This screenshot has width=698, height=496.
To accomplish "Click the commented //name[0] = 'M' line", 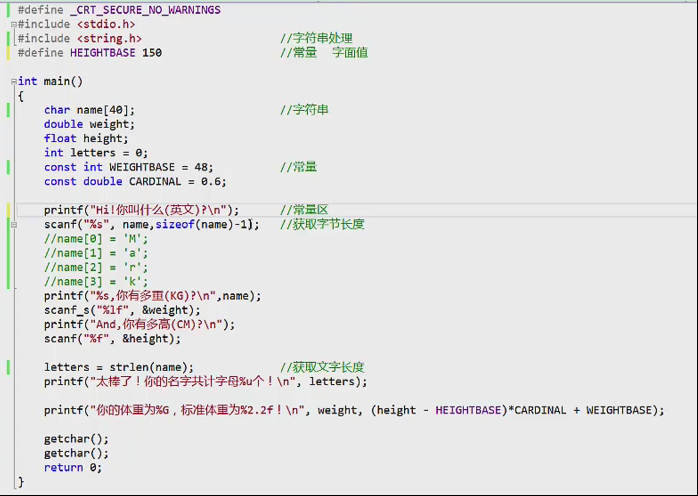I will point(95,239).
